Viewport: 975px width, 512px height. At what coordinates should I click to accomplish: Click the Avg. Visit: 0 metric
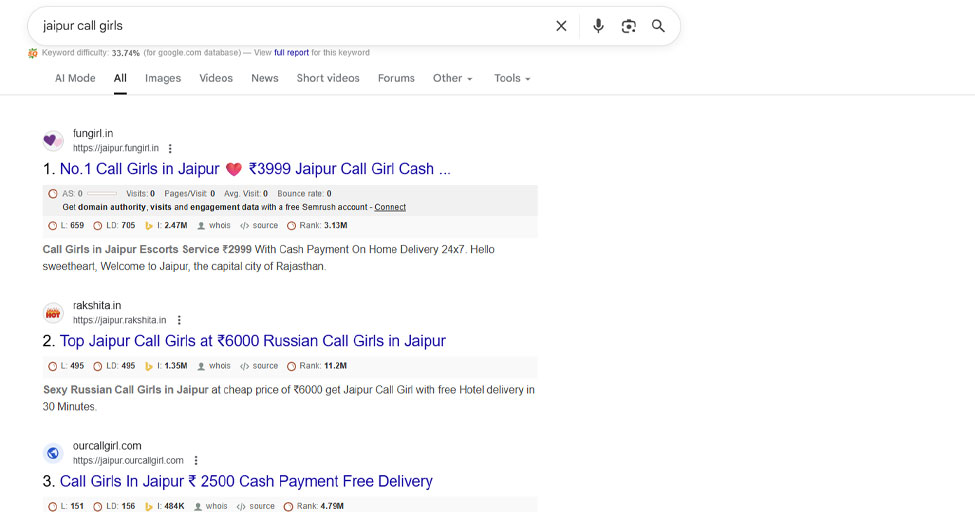tap(246, 193)
